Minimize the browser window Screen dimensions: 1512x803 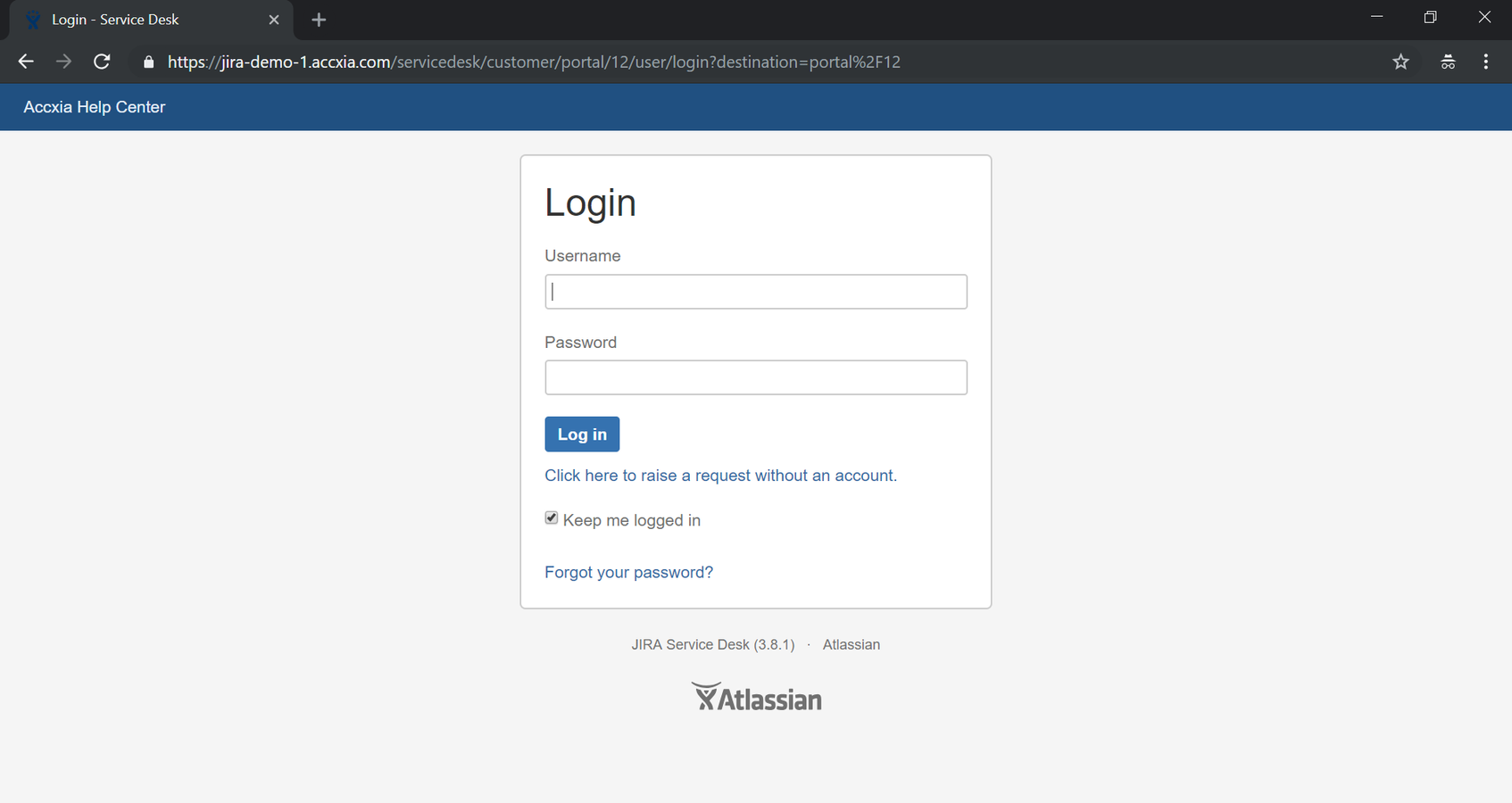1376,17
